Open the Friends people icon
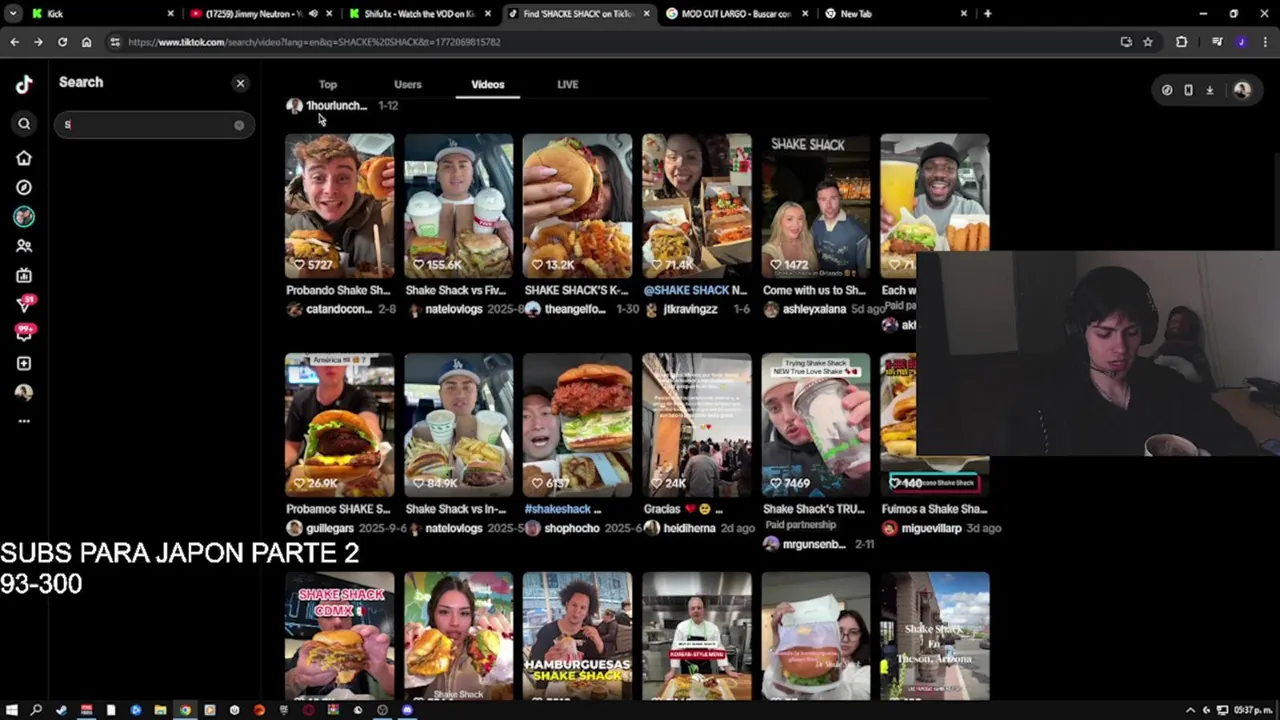This screenshot has height=720, width=1280. [24, 246]
